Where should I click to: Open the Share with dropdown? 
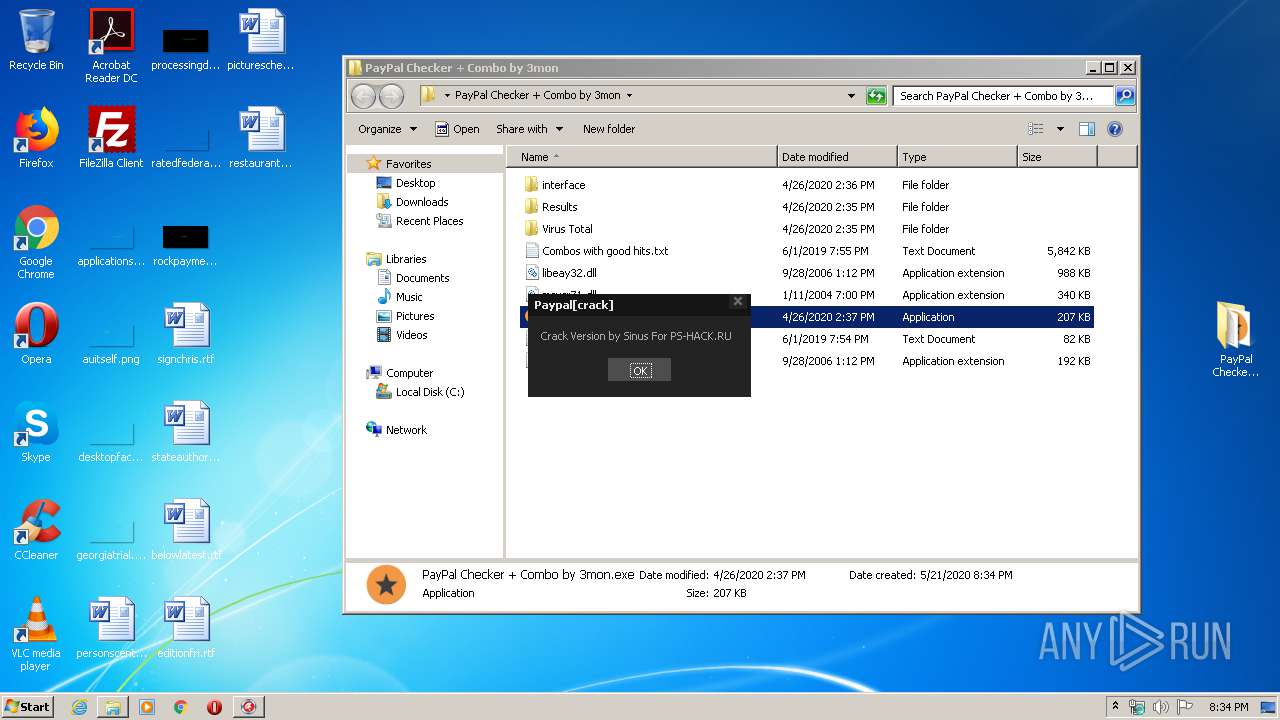(530, 129)
